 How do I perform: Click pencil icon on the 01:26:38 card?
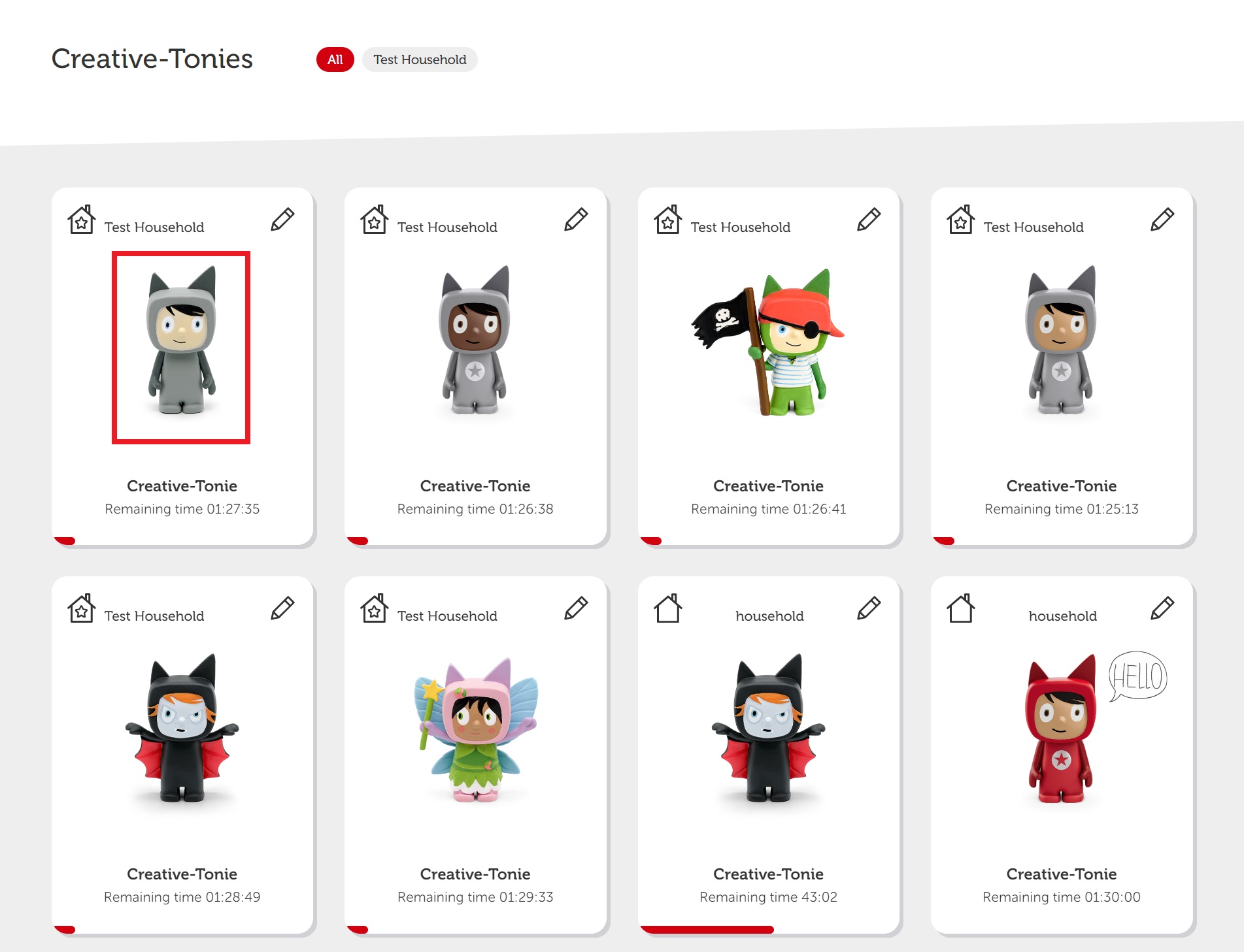tap(576, 220)
